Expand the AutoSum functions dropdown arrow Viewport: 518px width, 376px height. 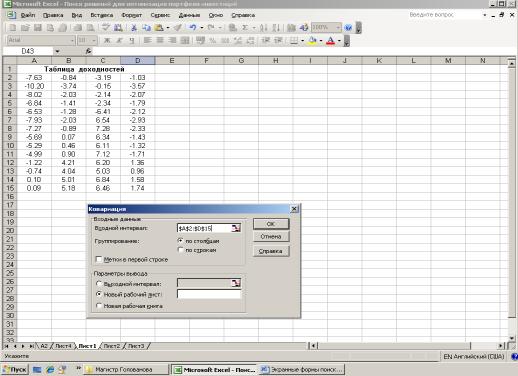pos(253,28)
